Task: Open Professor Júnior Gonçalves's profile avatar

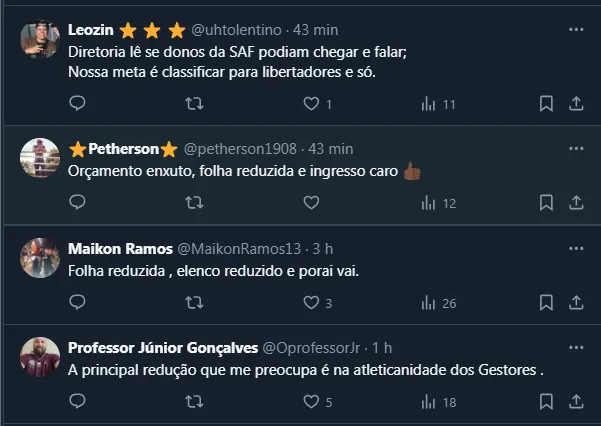Action: click(40, 357)
